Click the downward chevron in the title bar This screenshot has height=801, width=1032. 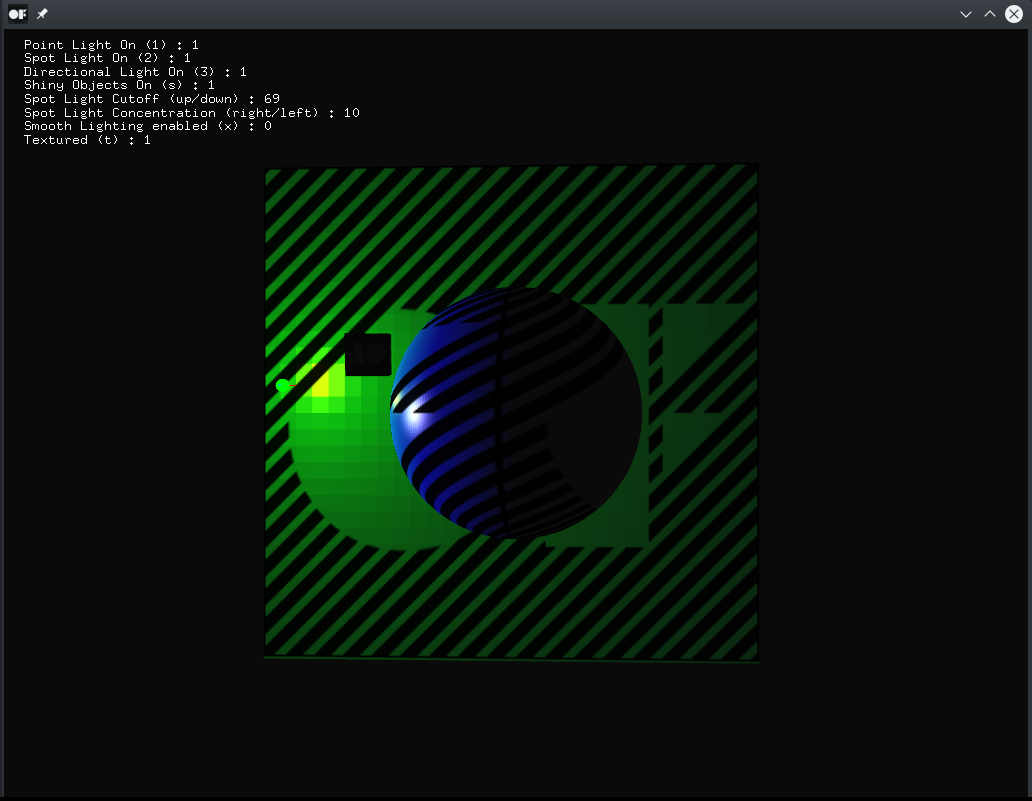tap(965, 14)
